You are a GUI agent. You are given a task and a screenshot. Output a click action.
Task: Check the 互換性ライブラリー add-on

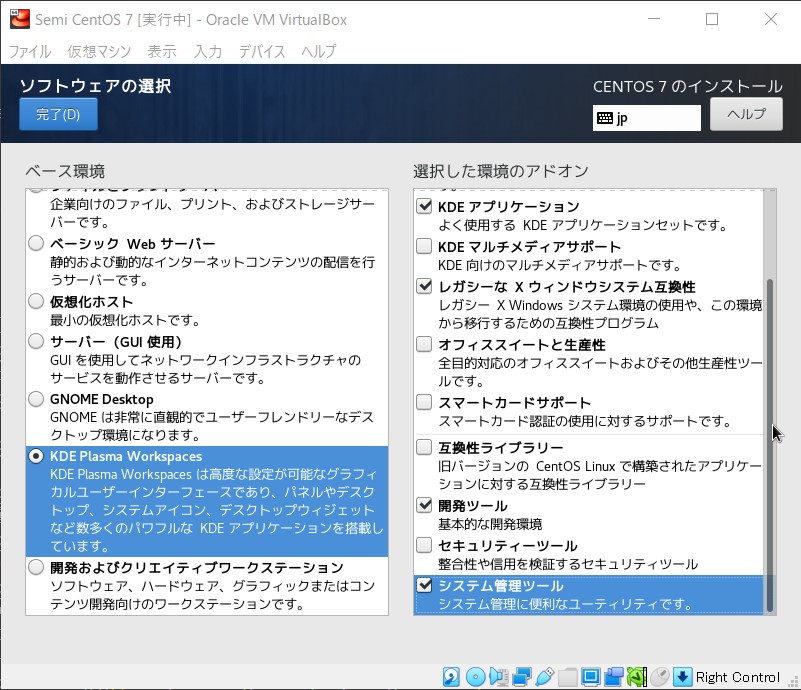(x=424, y=447)
